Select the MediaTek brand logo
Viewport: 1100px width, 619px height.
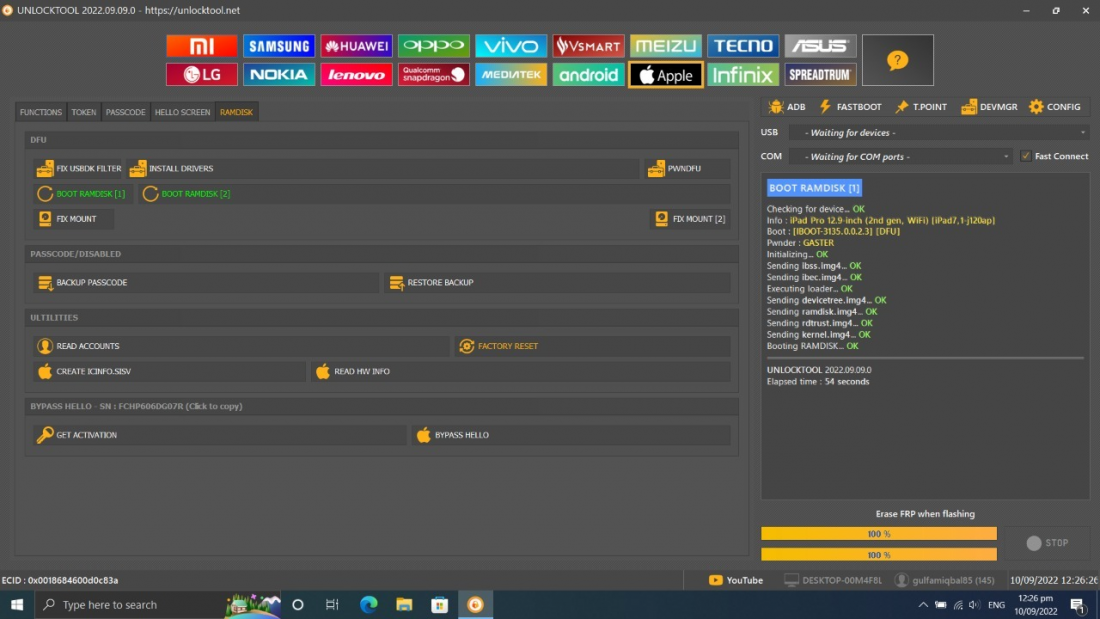[511, 74]
